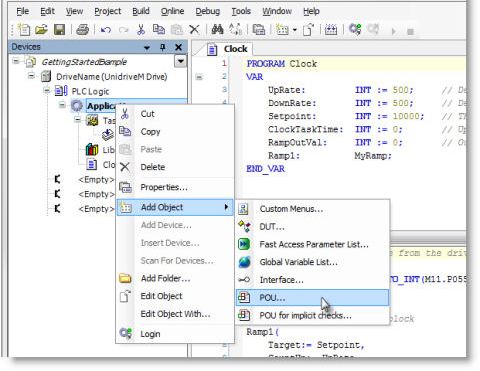Save the project with floppy icon

[59, 30]
